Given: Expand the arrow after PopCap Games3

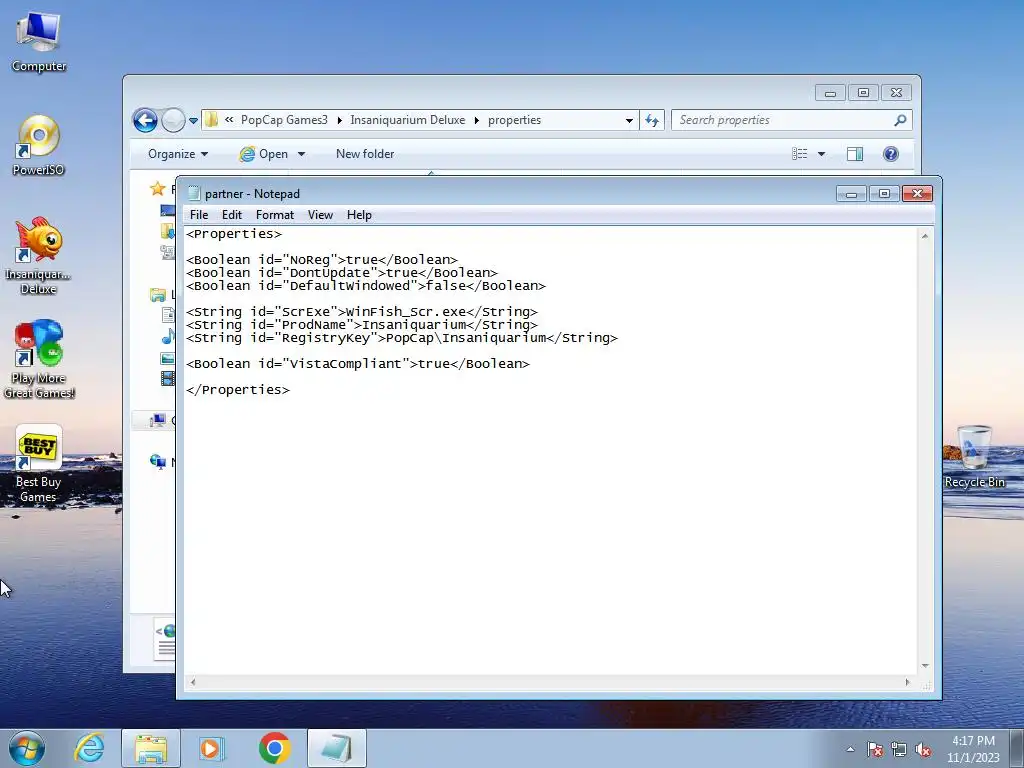Looking at the screenshot, I should (340, 120).
